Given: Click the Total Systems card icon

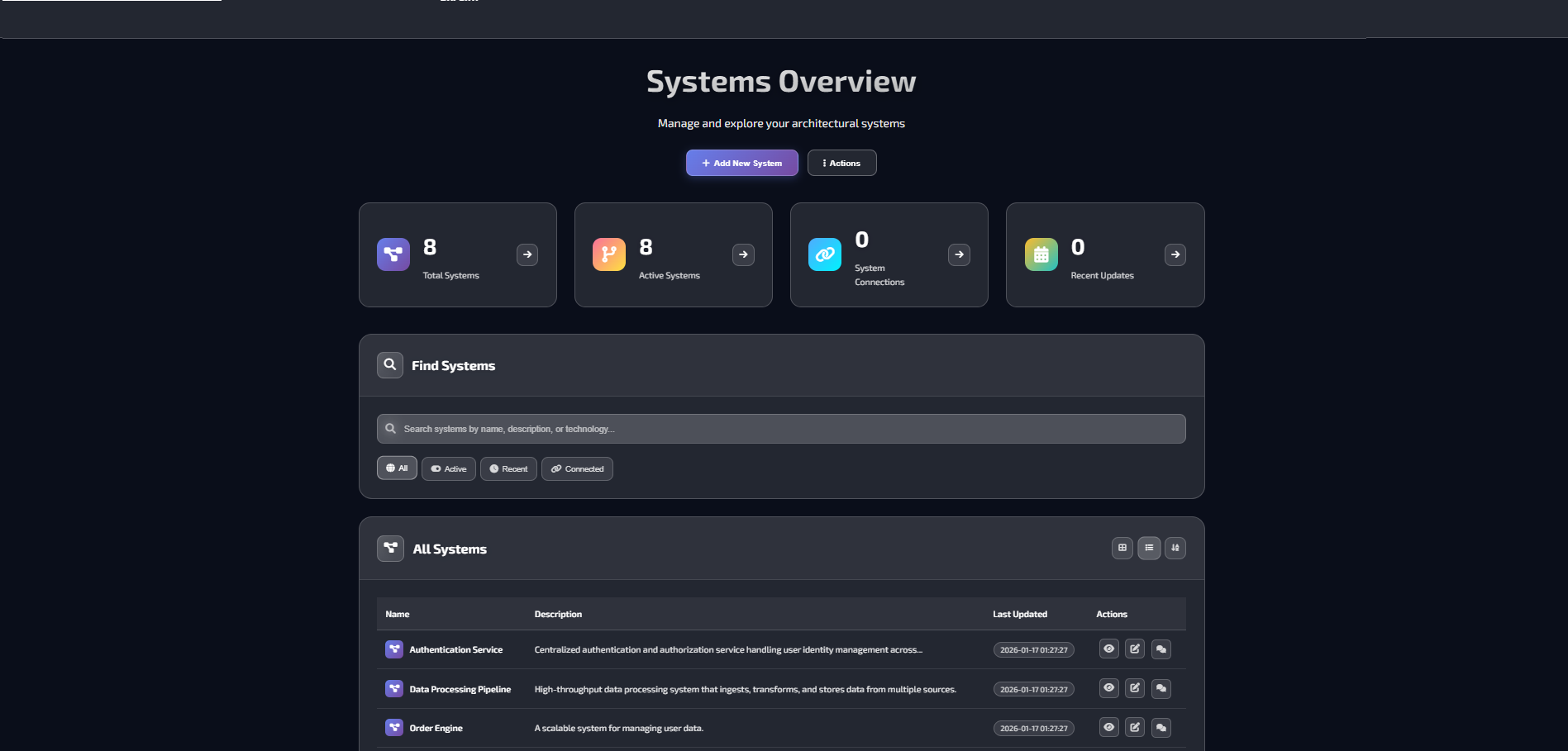Looking at the screenshot, I should point(393,254).
